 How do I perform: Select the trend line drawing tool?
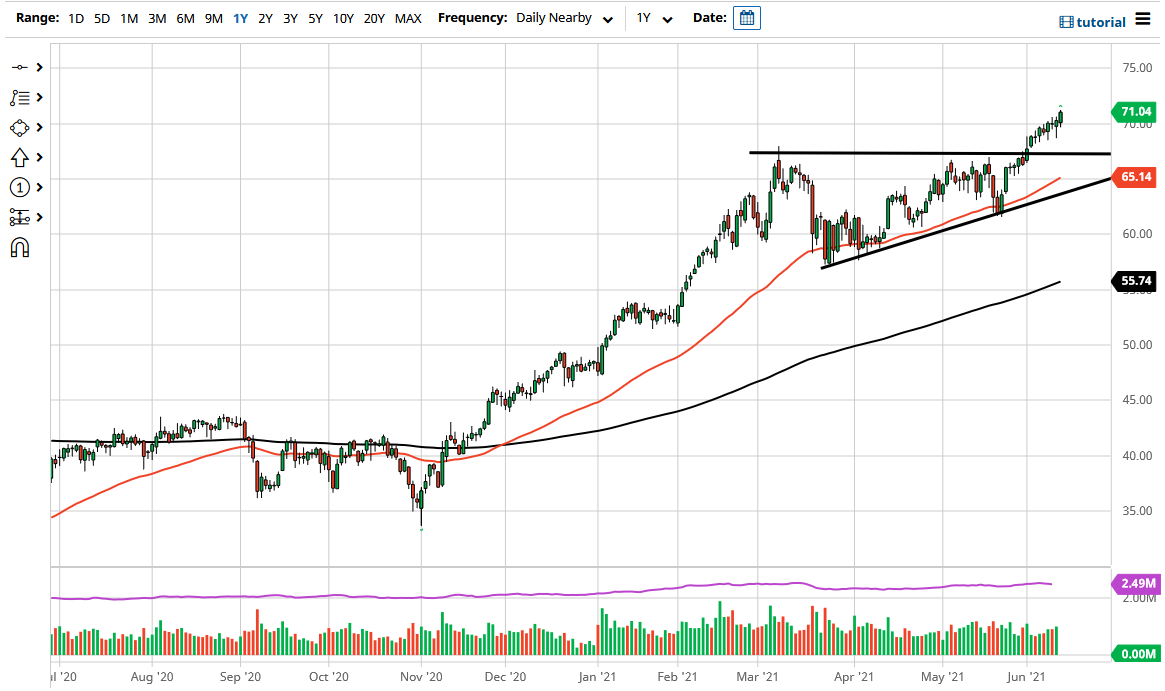click(x=20, y=67)
